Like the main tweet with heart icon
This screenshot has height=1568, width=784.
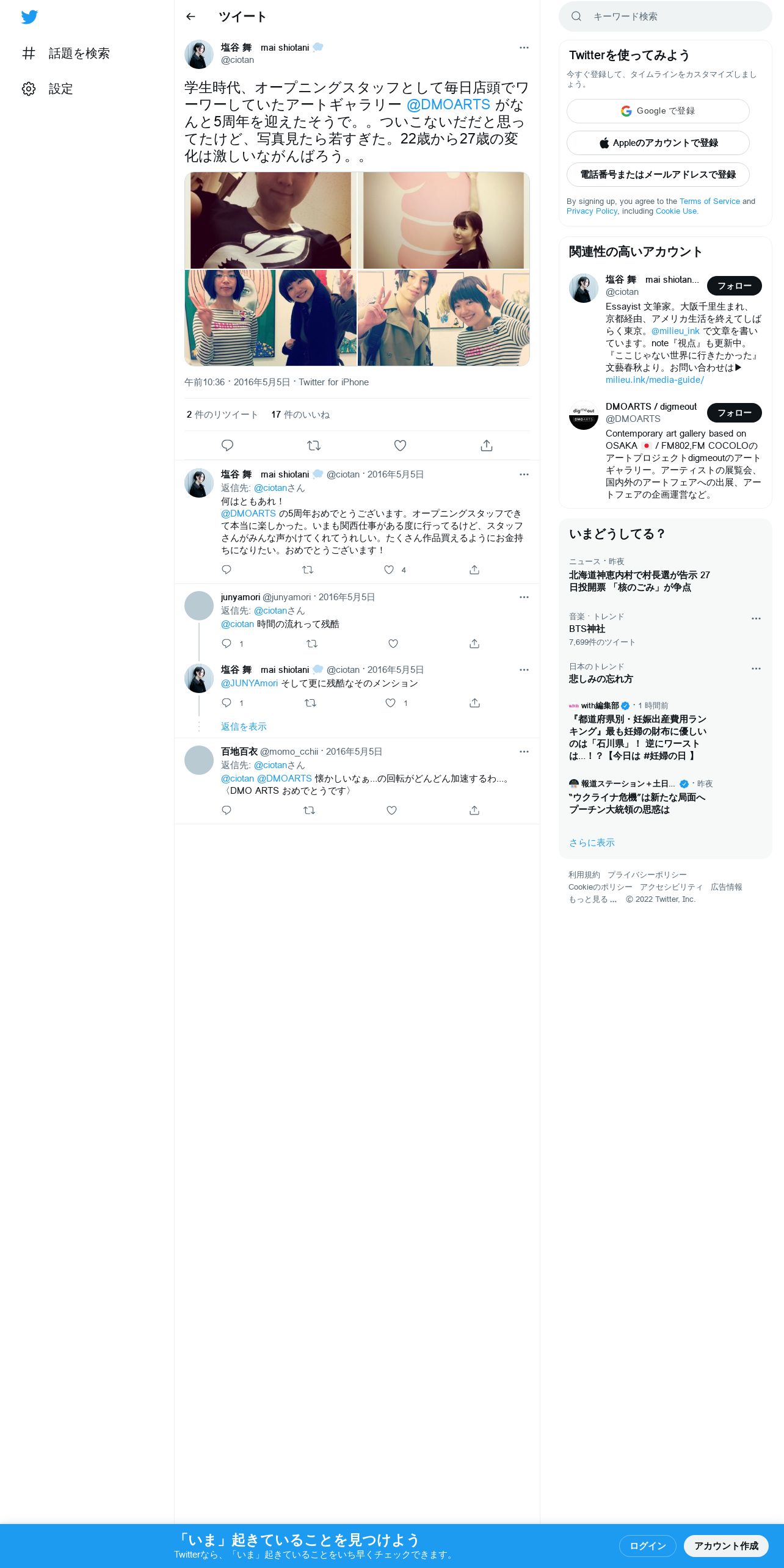[400, 446]
